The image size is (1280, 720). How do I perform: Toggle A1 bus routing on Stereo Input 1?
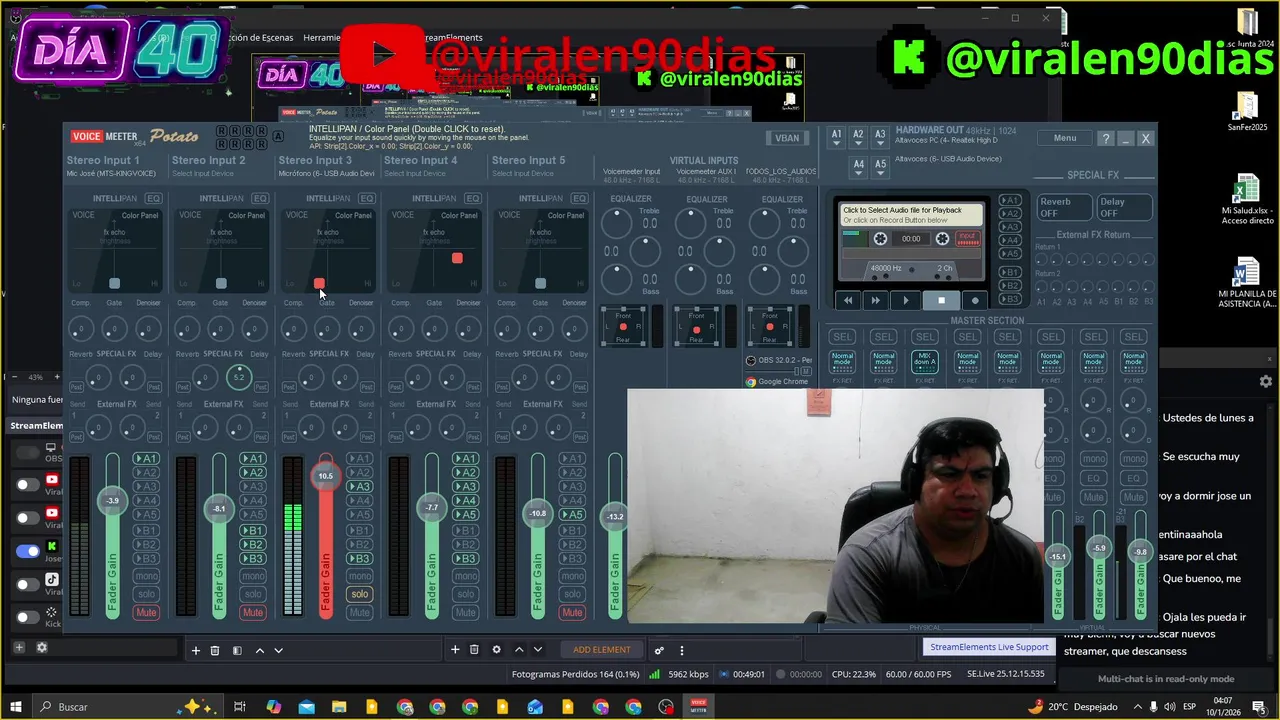tap(147, 459)
